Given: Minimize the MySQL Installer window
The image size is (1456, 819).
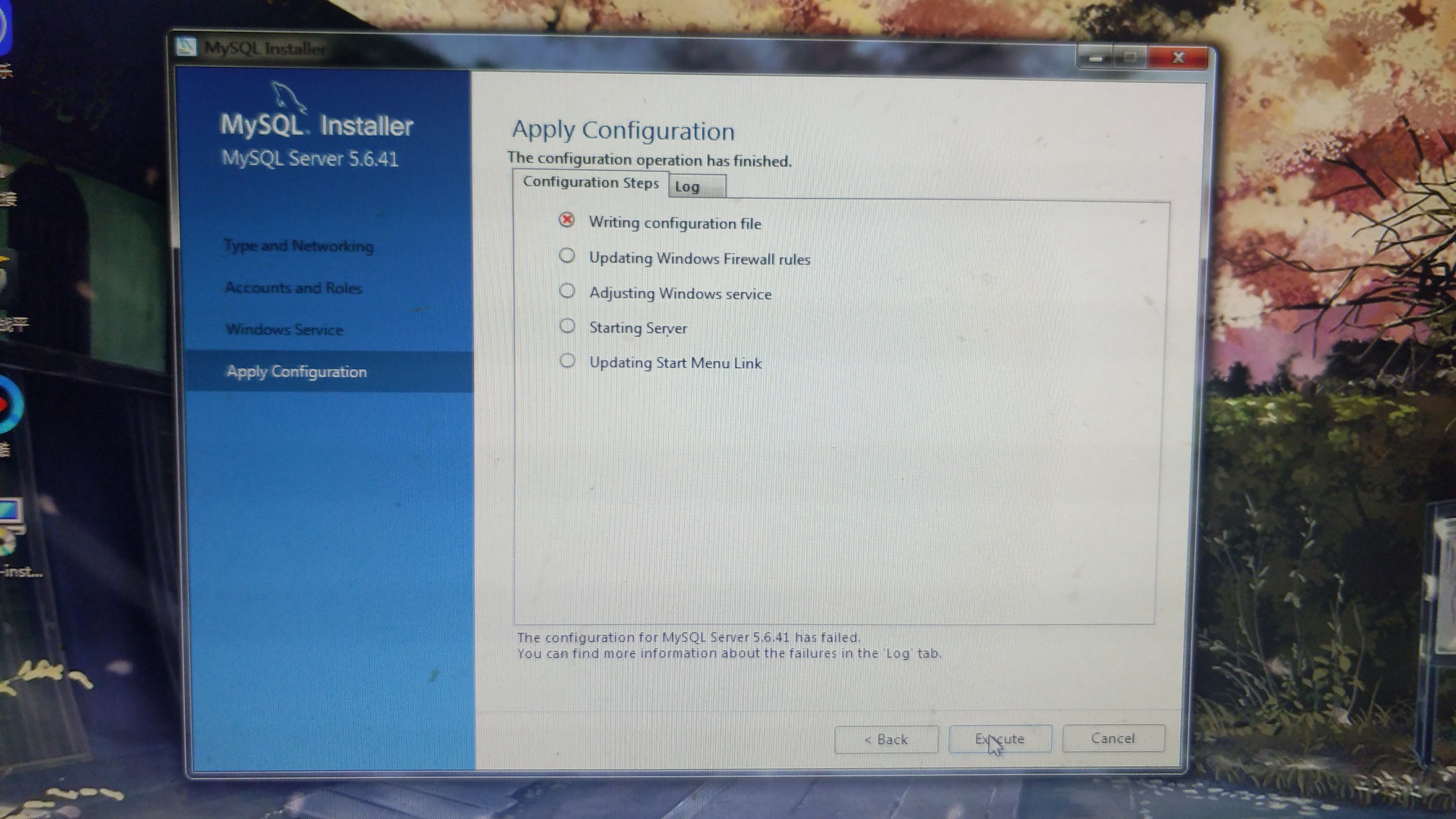Looking at the screenshot, I should (x=1095, y=58).
